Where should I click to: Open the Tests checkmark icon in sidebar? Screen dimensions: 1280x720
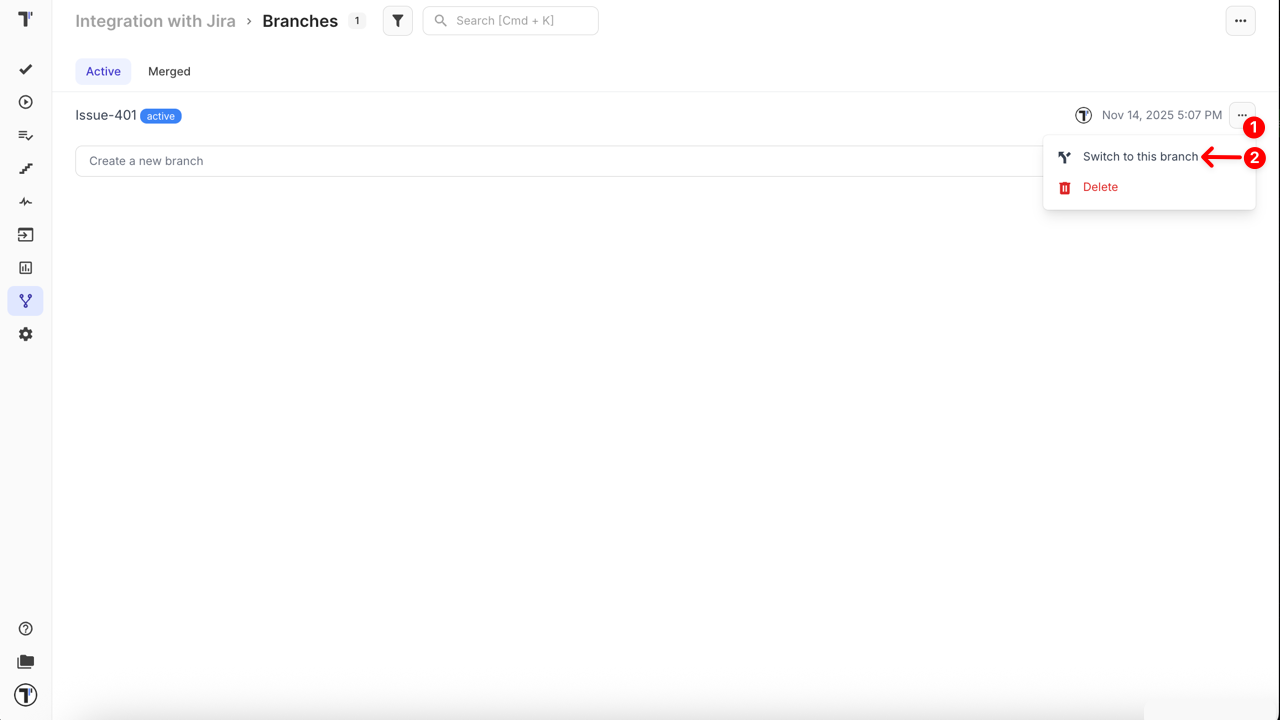pos(26,69)
